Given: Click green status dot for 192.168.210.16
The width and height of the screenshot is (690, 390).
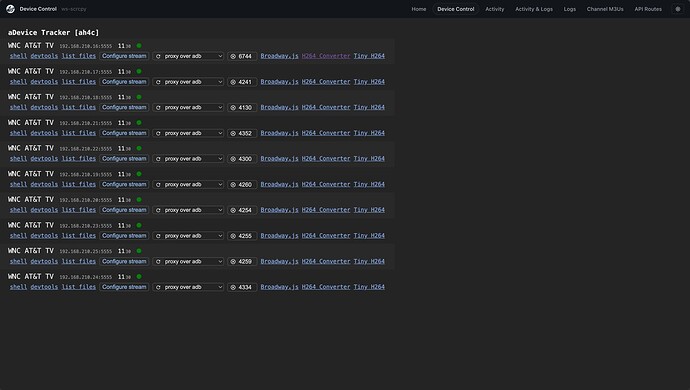Looking at the screenshot, I should [139, 45].
